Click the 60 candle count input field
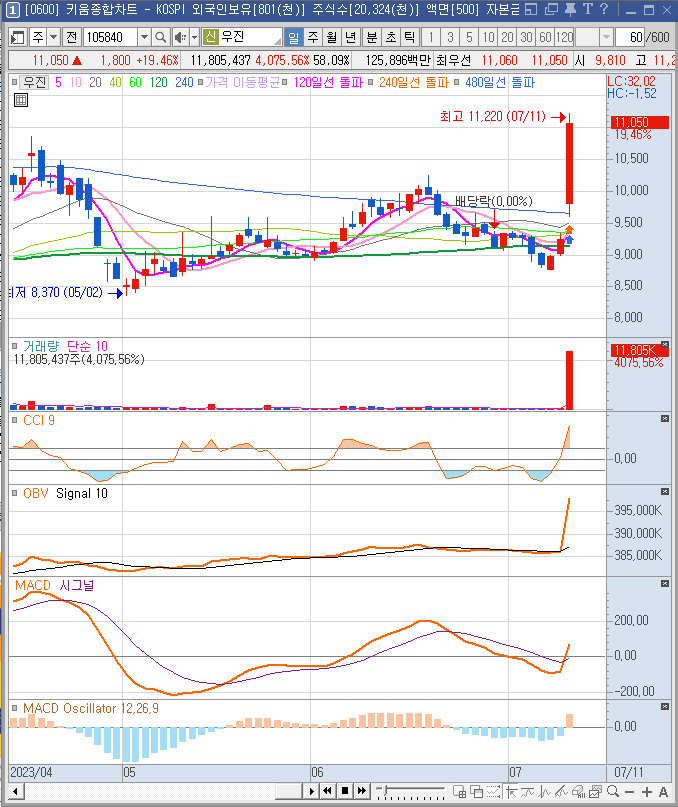The image size is (678, 807). 630,37
